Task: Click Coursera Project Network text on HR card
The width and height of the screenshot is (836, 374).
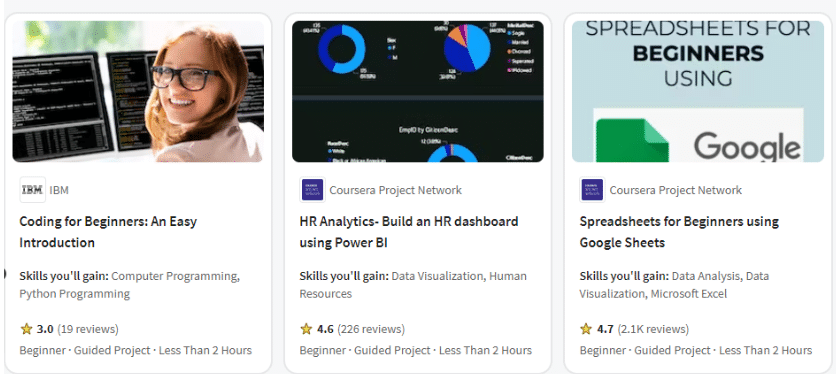Action: coord(396,190)
